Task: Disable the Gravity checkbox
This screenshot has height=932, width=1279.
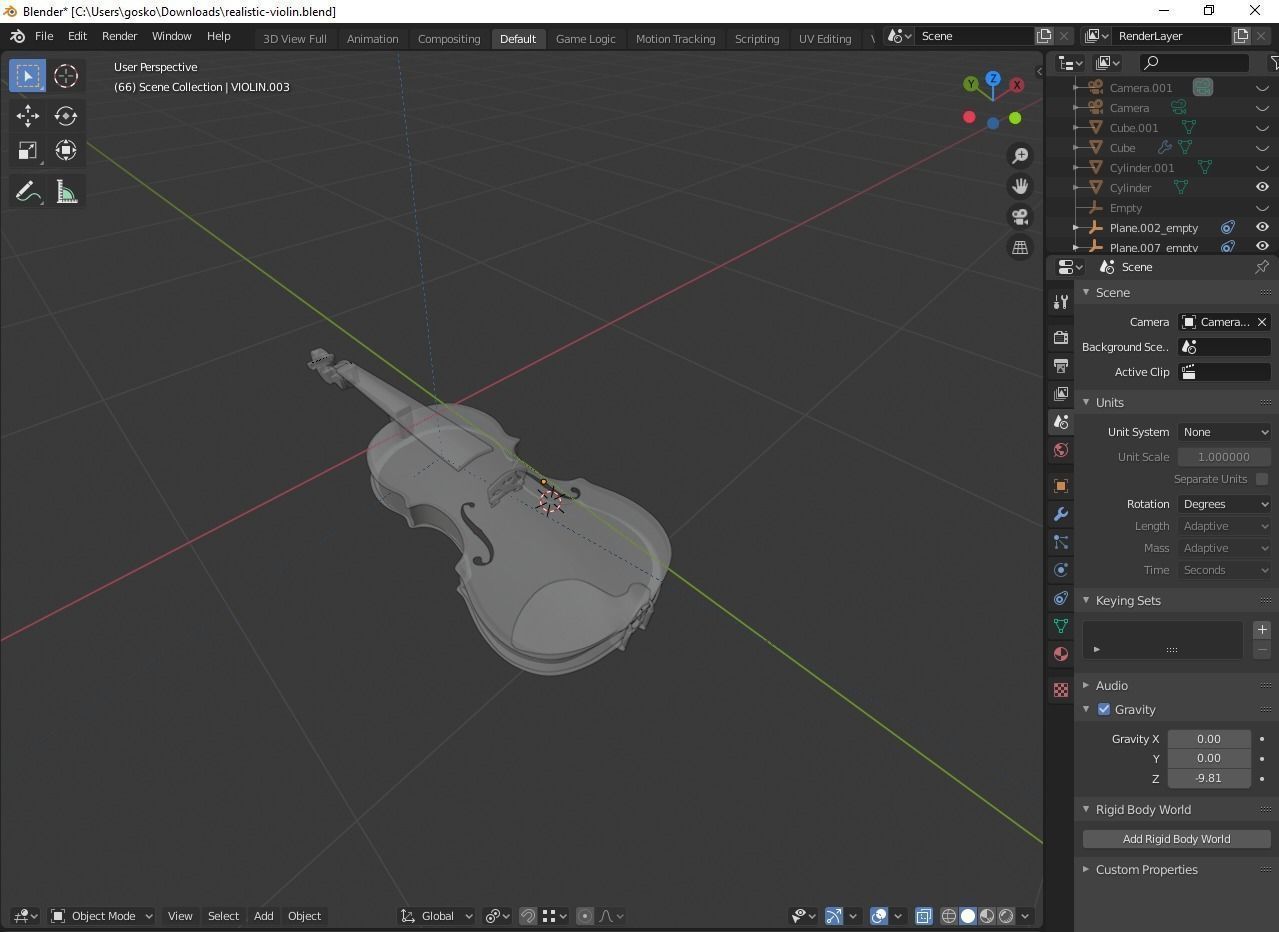Action: (1104, 709)
